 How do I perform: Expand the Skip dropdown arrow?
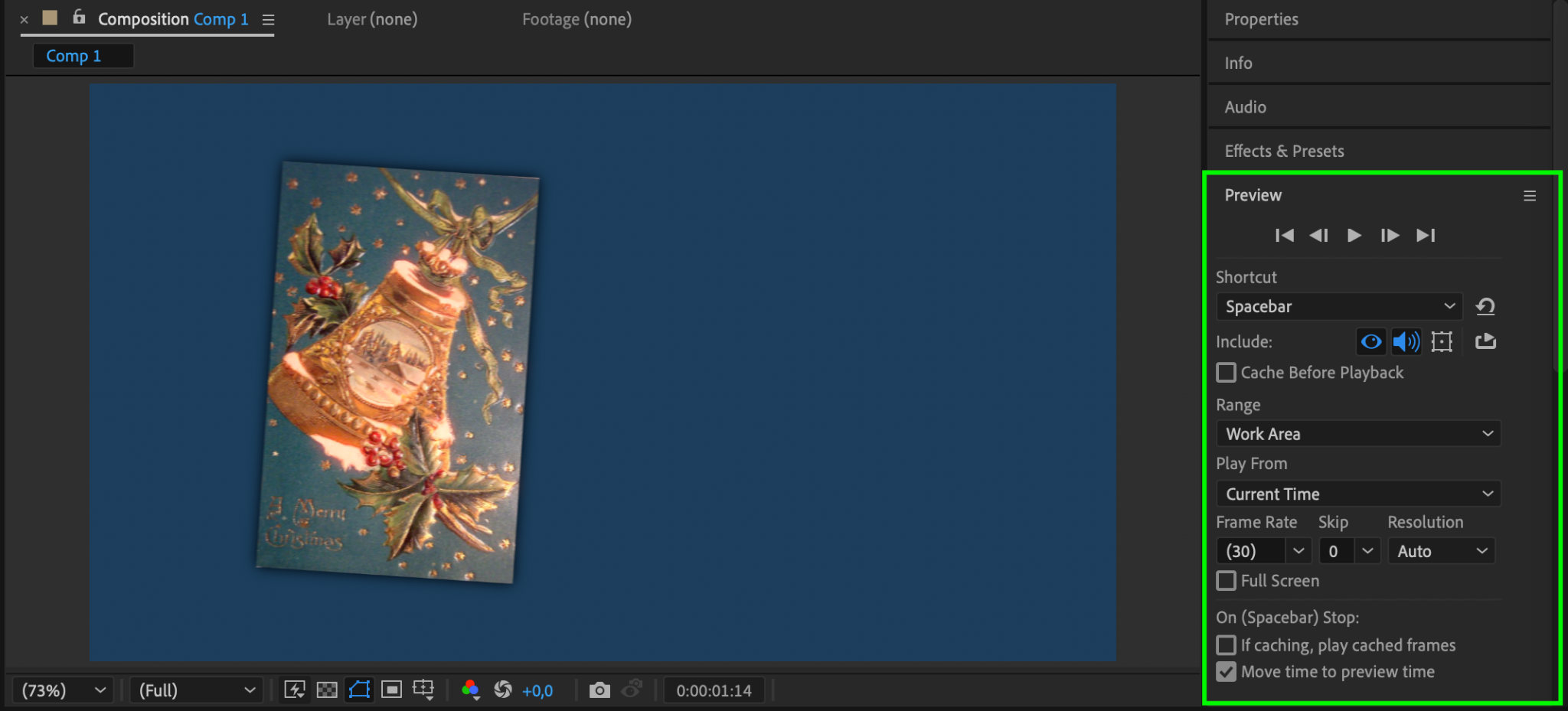coord(1367,551)
